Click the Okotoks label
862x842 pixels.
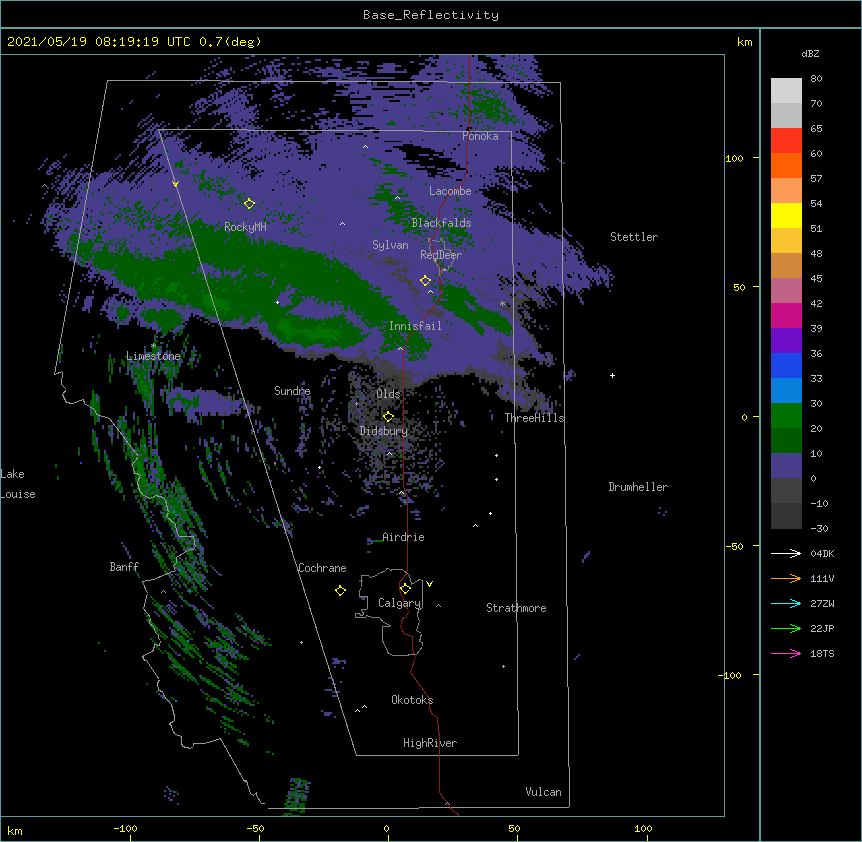(x=412, y=700)
